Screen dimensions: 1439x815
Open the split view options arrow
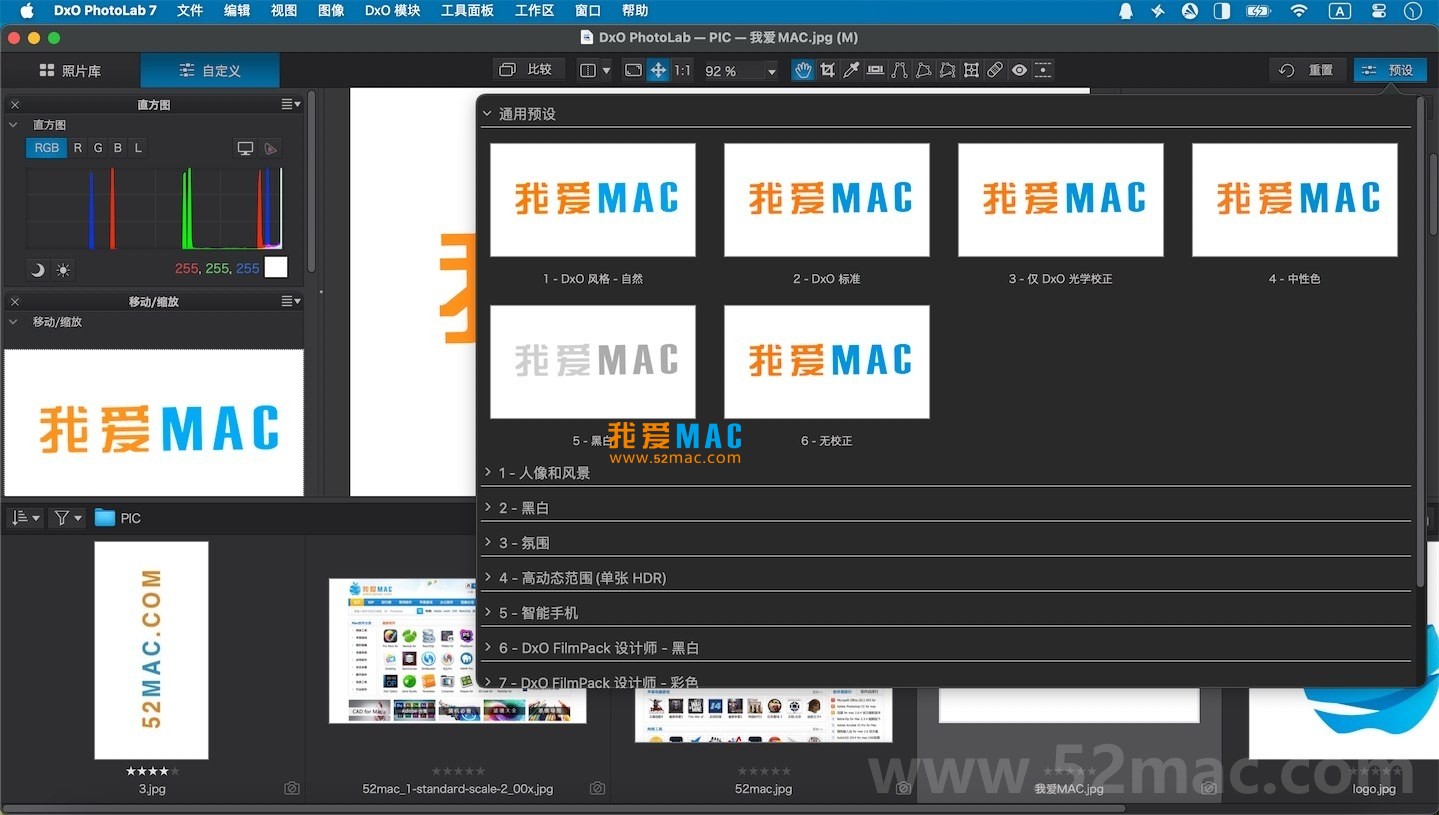606,71
